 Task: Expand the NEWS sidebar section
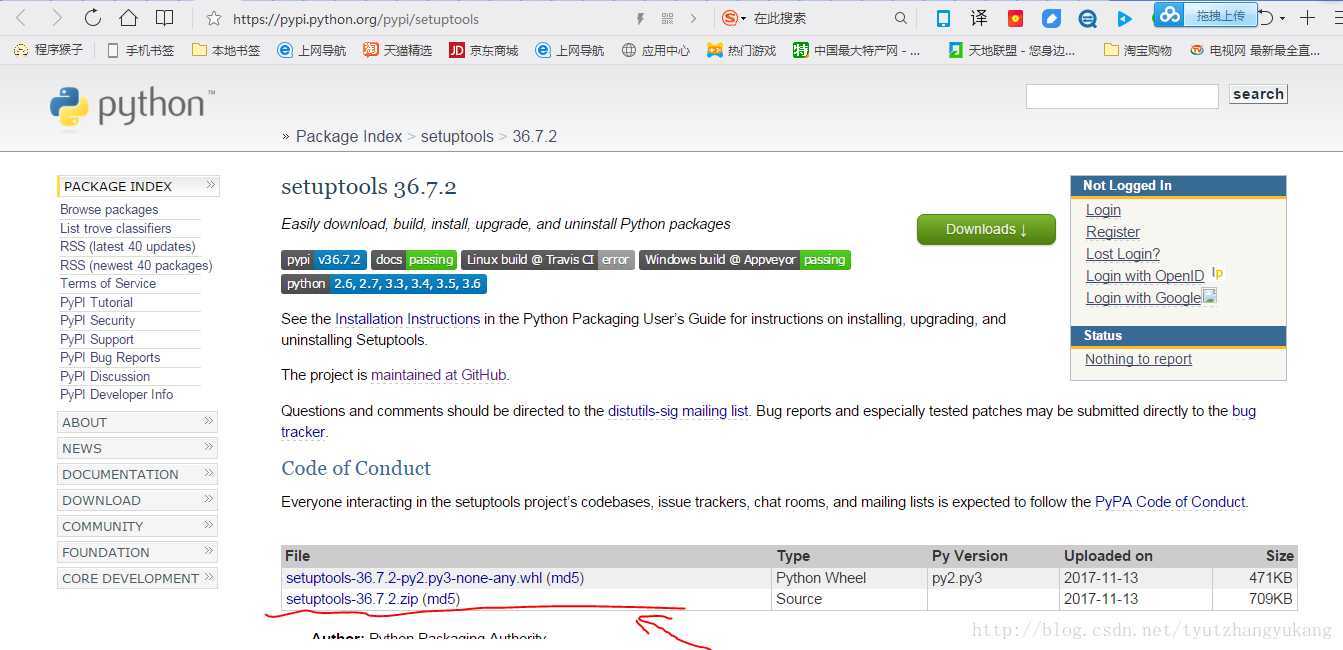pyautogui.click(x=138, y=448)
